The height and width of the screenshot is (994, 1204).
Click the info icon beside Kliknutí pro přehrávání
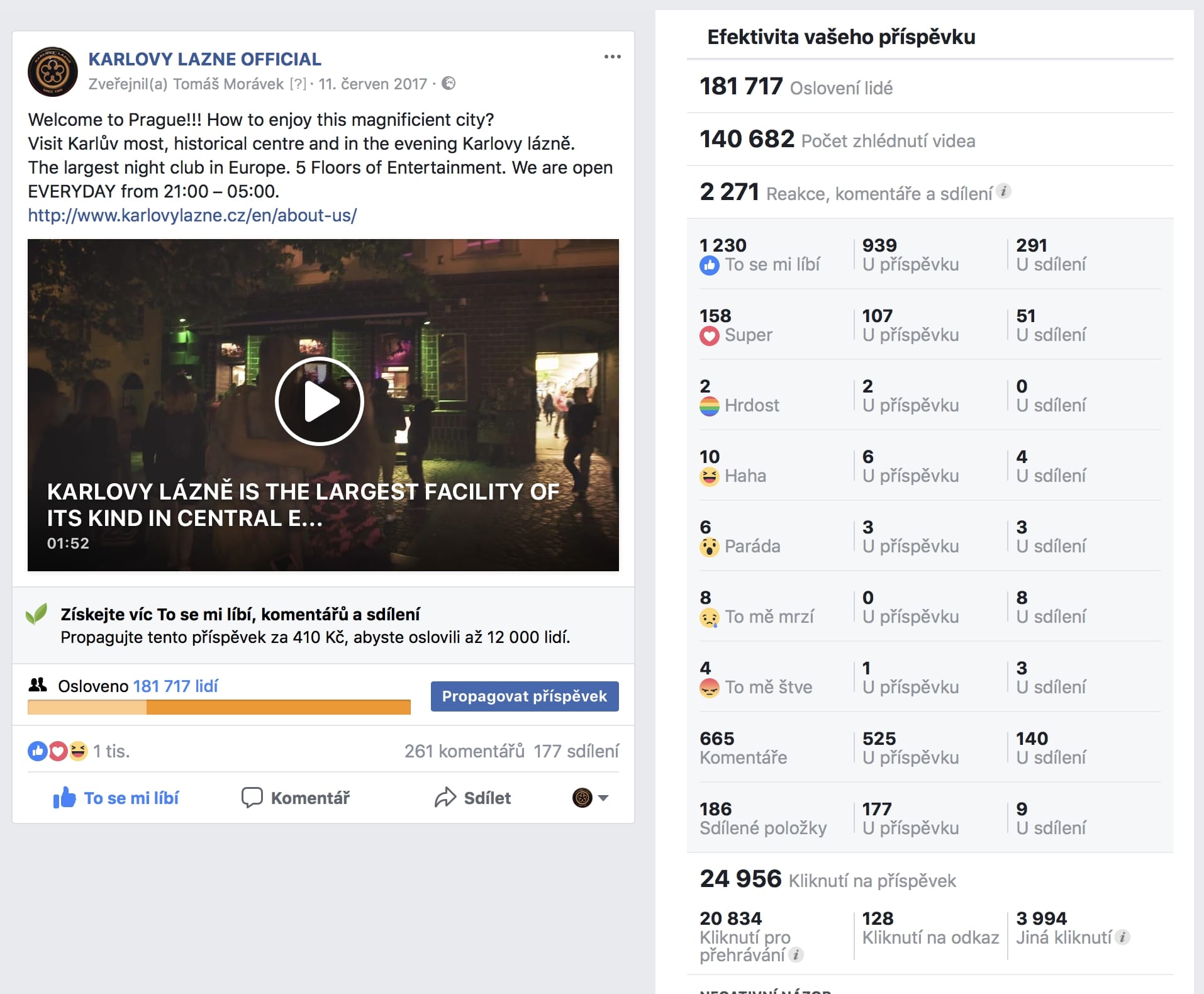click(x=796, y=955)
